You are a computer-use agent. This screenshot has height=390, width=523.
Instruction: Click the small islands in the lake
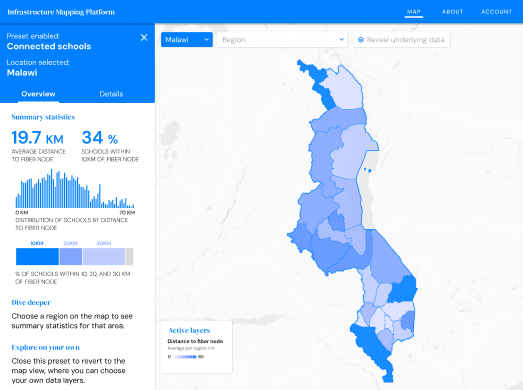pos(367,170)
